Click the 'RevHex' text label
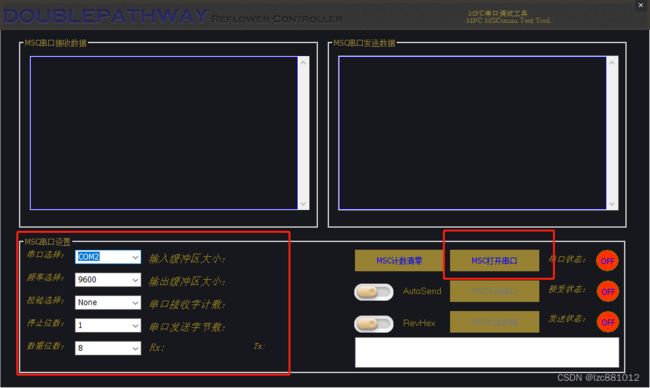This screenshot has height=388, width=650. coord(419,323)
